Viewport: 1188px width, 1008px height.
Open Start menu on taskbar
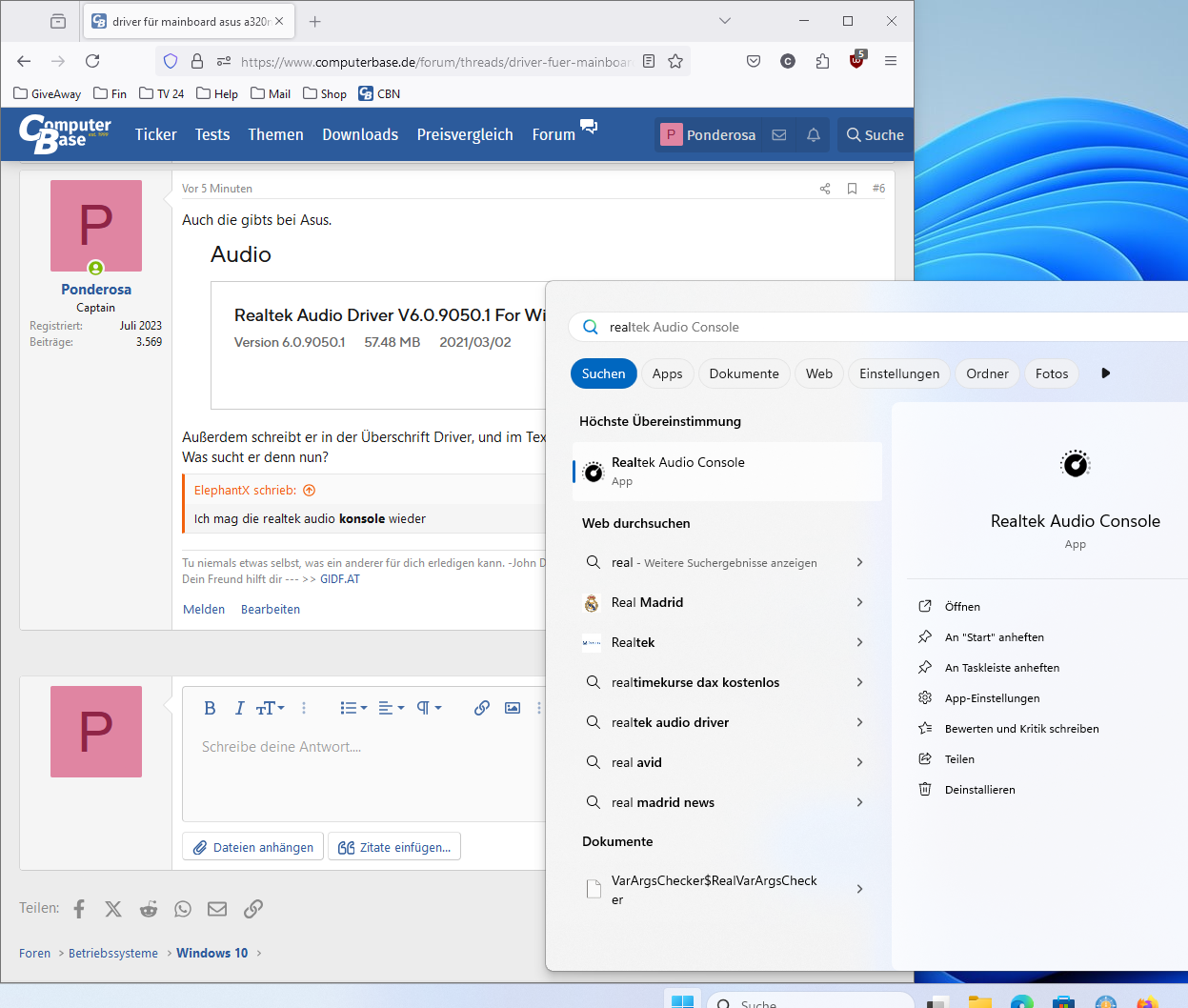(683, 1000)
